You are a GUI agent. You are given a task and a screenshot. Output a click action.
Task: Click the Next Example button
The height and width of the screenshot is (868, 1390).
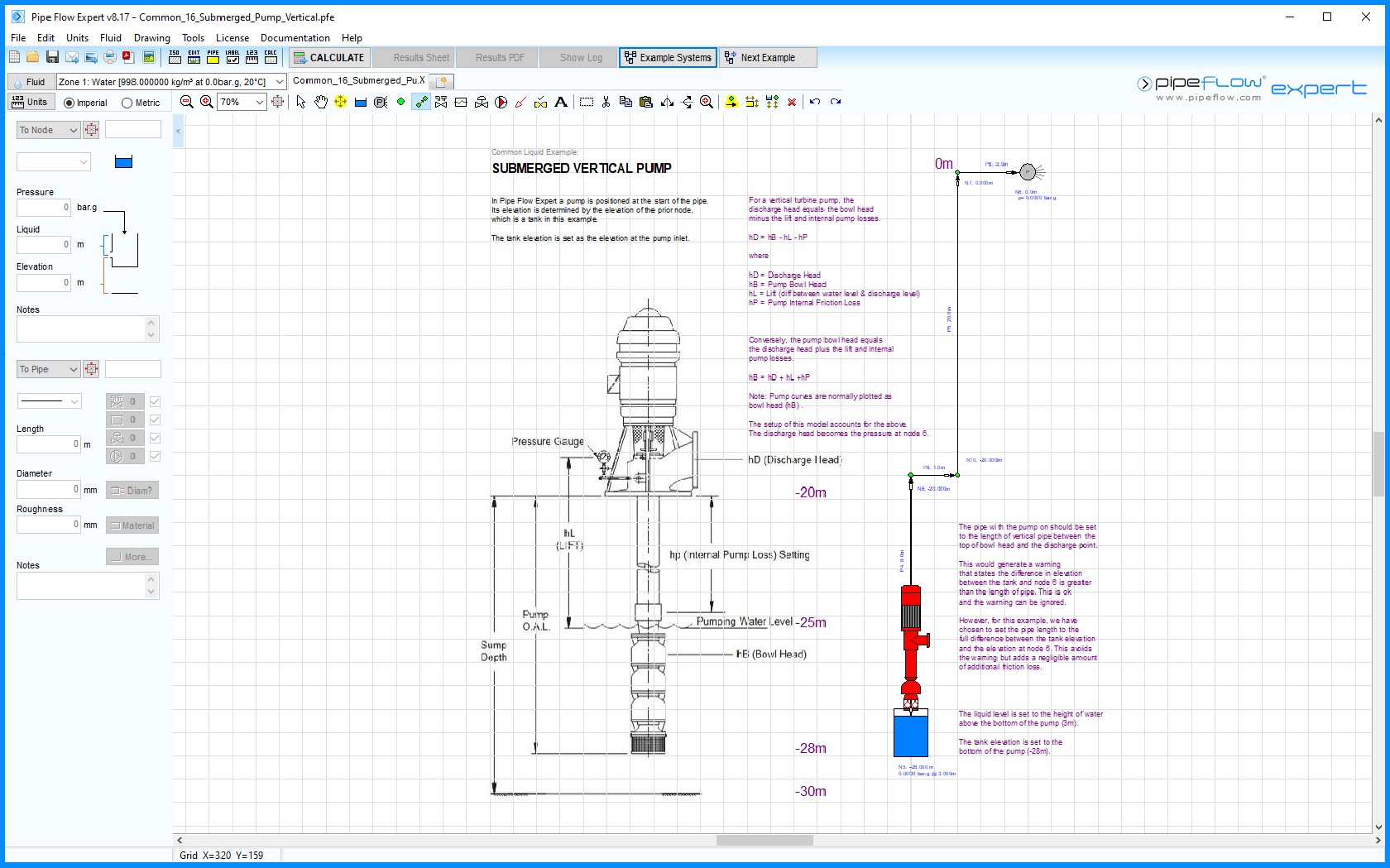coord(768,57)
